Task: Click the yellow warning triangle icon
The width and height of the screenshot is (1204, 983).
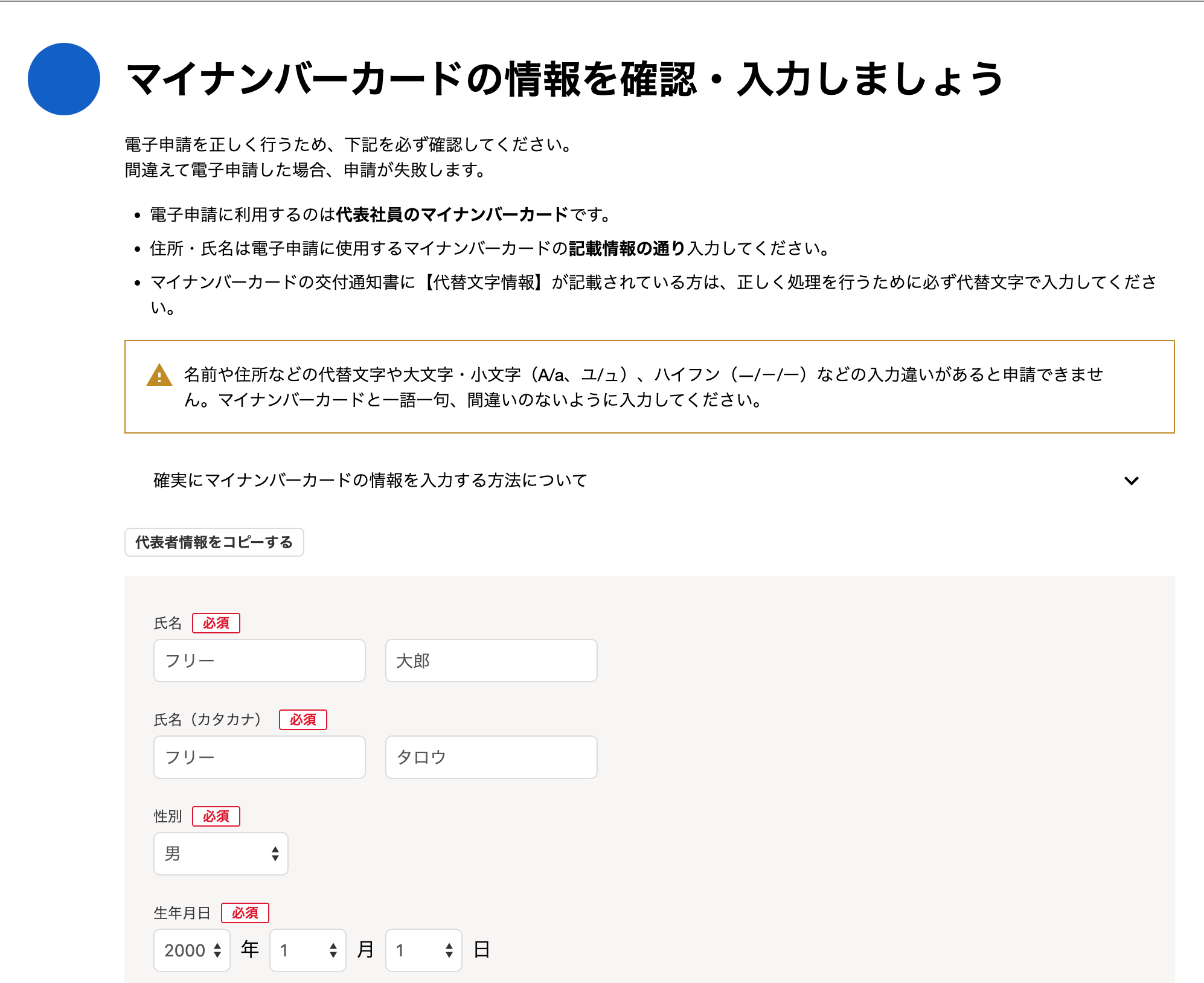Action: (159, 375)
